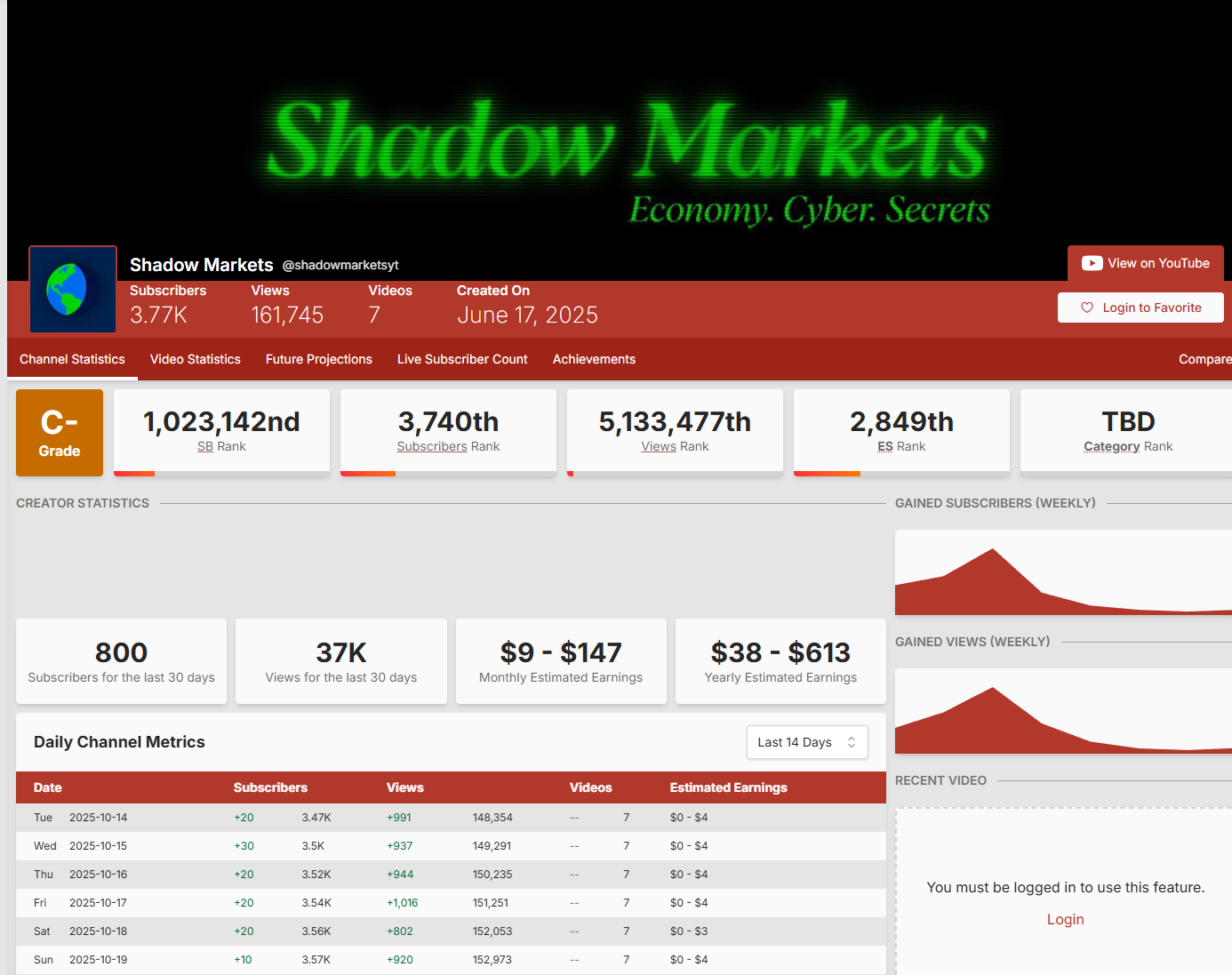Viewport: 1232px width, 975px height.
Task: Open the Compare tab
Action: pos(1204,359)
